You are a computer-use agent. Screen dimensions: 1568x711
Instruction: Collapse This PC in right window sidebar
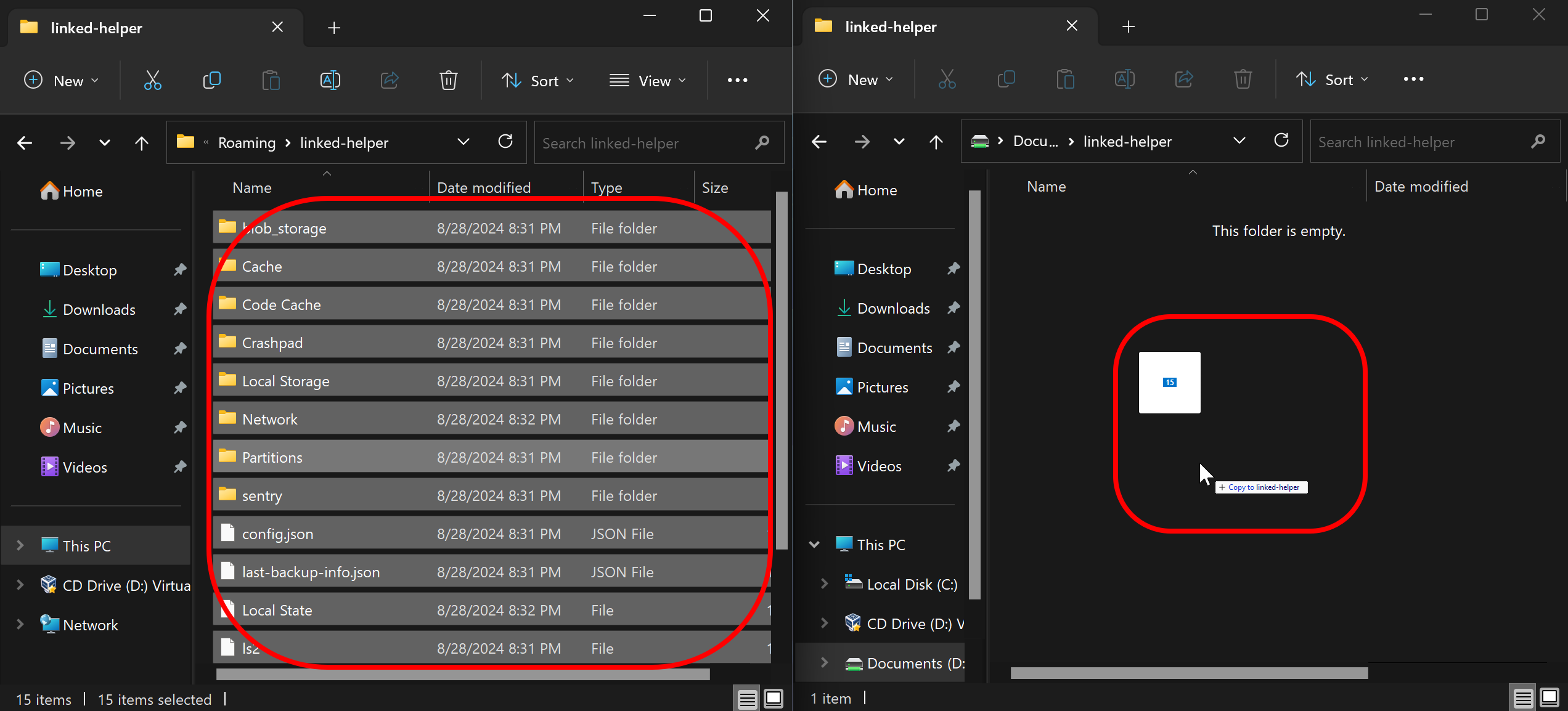point(814,544)
